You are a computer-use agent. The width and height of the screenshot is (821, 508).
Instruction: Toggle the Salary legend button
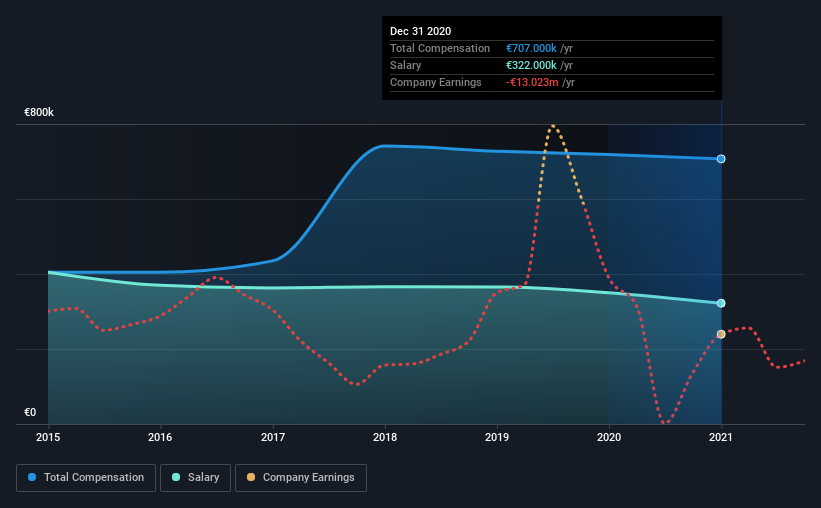click(195, 478)
